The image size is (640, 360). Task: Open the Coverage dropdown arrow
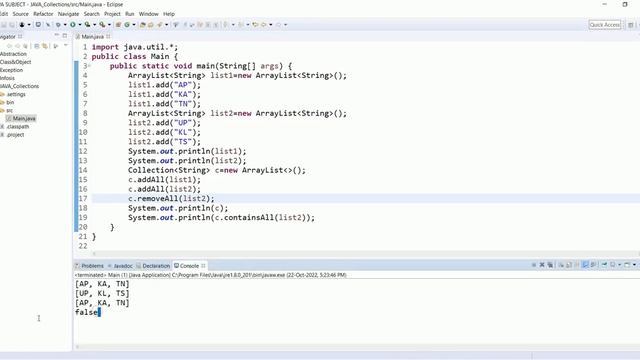[x=94, y=25]
